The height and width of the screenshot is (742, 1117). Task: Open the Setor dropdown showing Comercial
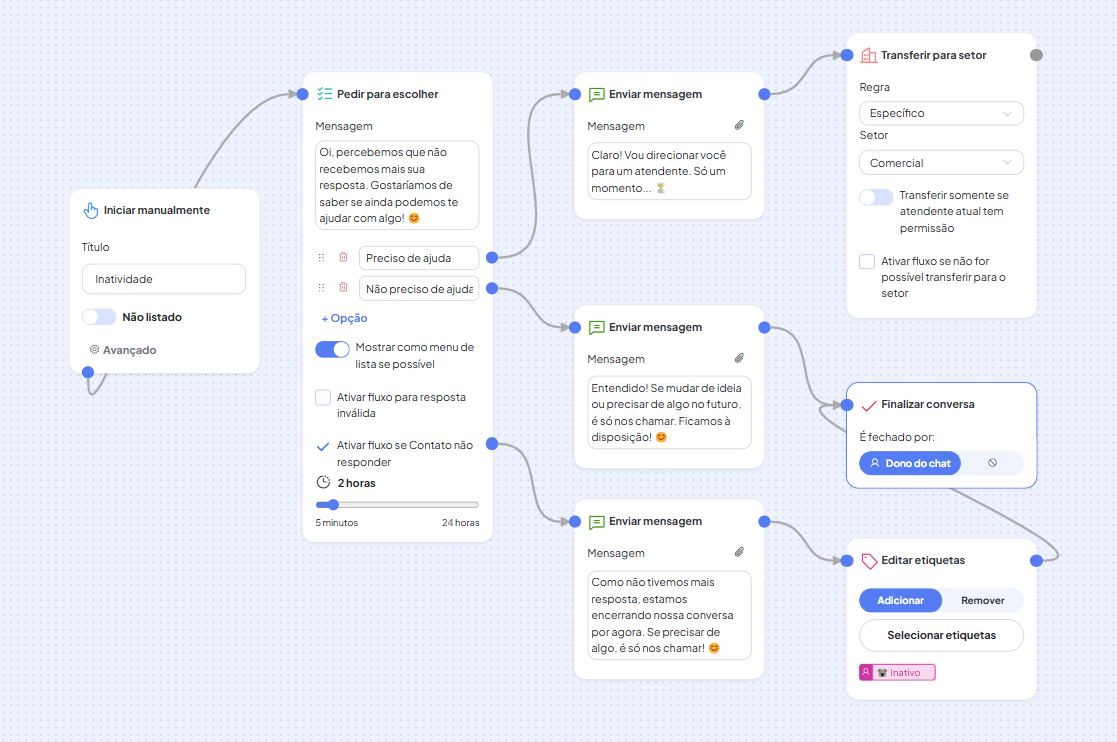941,163
